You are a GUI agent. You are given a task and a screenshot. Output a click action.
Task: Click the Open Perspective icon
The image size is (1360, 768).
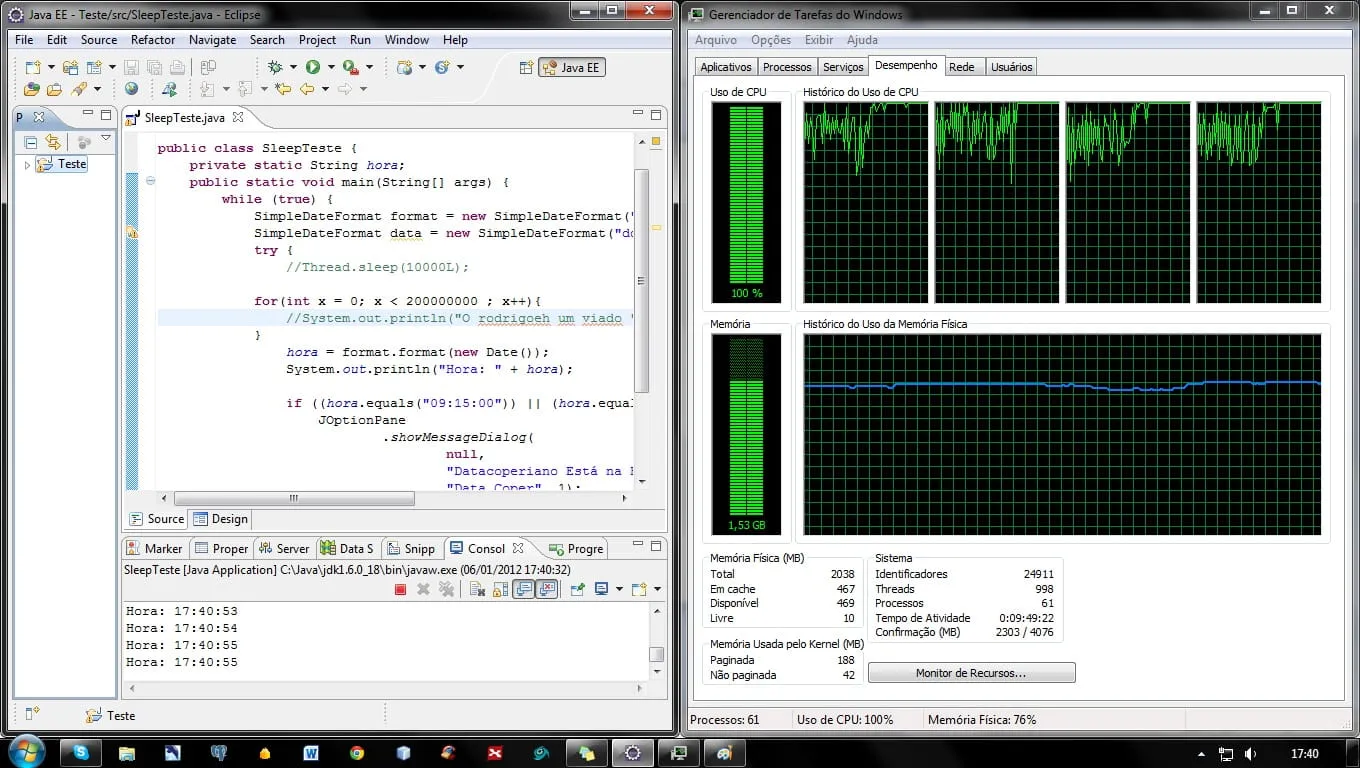point(526,68)
